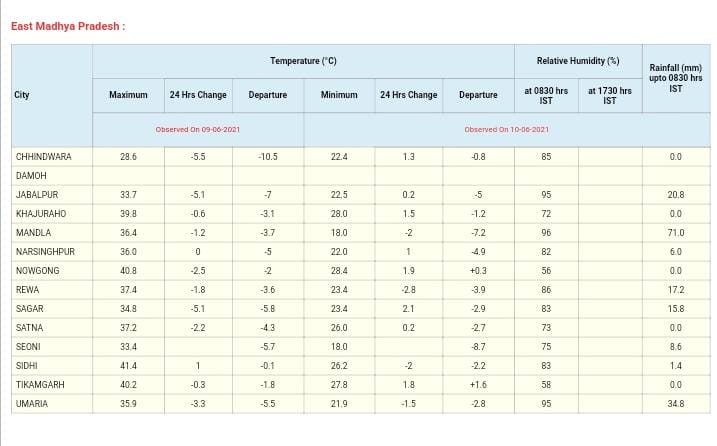The height and width of the screenshot is (446, 717).
Task: Click the KHAJURAHO city cell
Action: (42, 214)
